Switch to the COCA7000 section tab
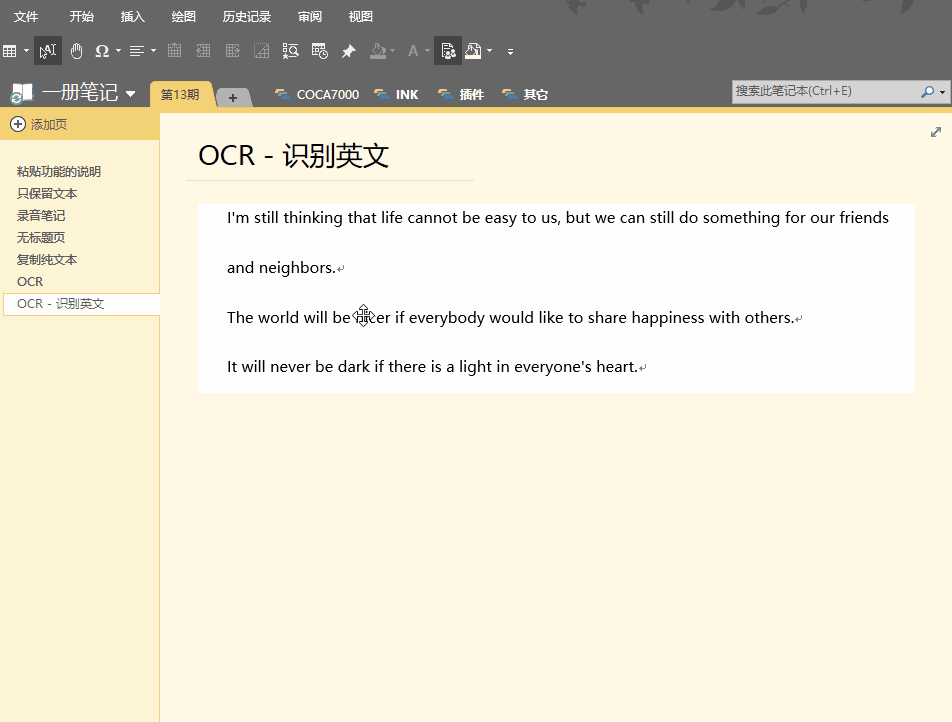The width and height of the screenshot is (952, 722). [317, 95]
